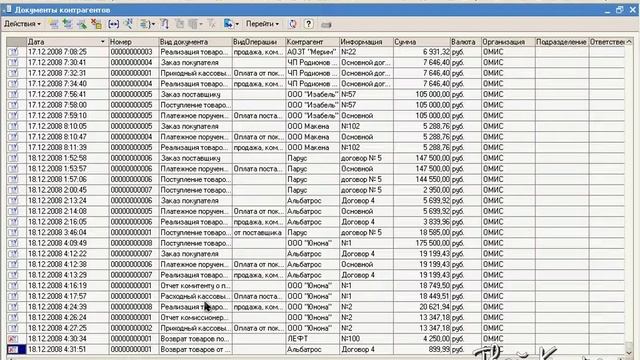Select the 'от поставщика' operation cell
The height and width of the screenshot is (360, 640).
258,232
